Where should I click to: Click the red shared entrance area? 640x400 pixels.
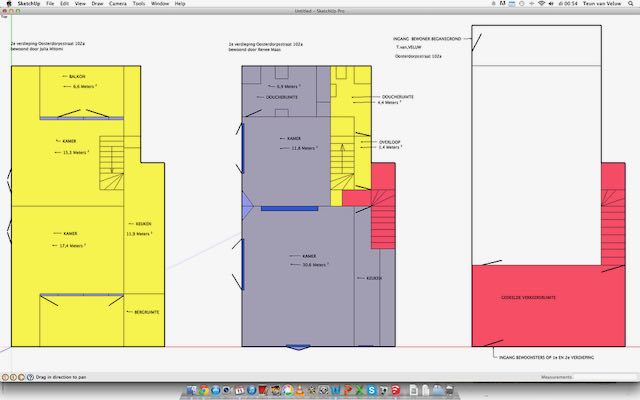(x=548, y=305)
